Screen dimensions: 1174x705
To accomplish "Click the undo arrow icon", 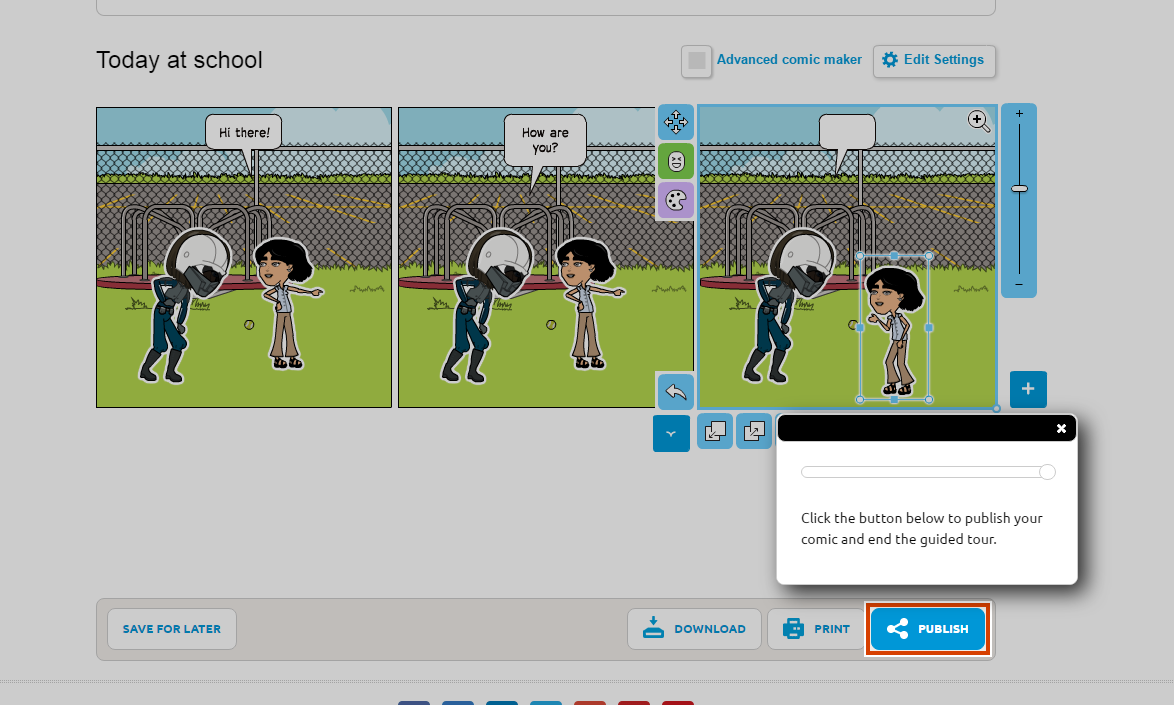I will click(675, 391).
